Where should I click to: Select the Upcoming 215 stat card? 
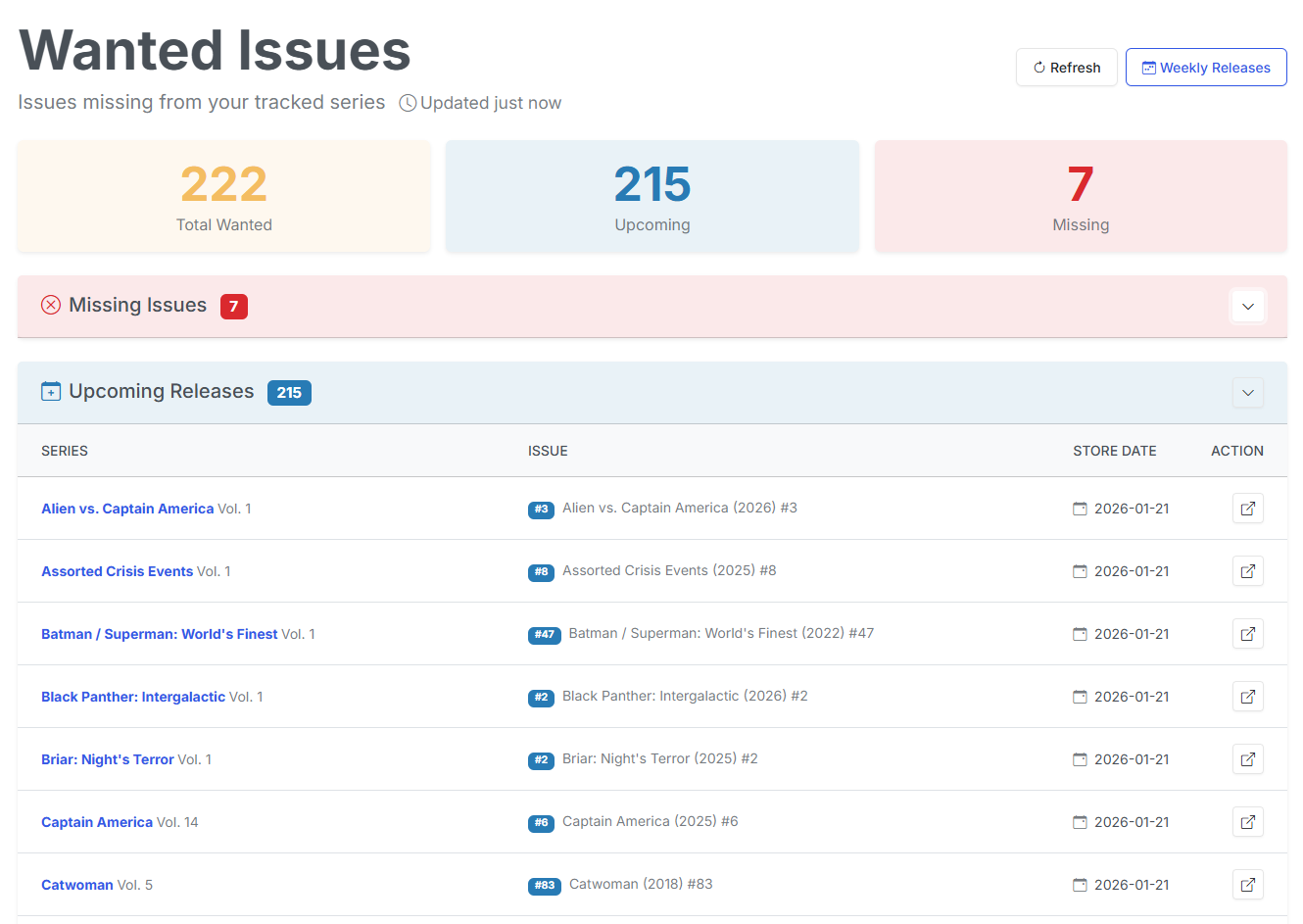(651, 196)
